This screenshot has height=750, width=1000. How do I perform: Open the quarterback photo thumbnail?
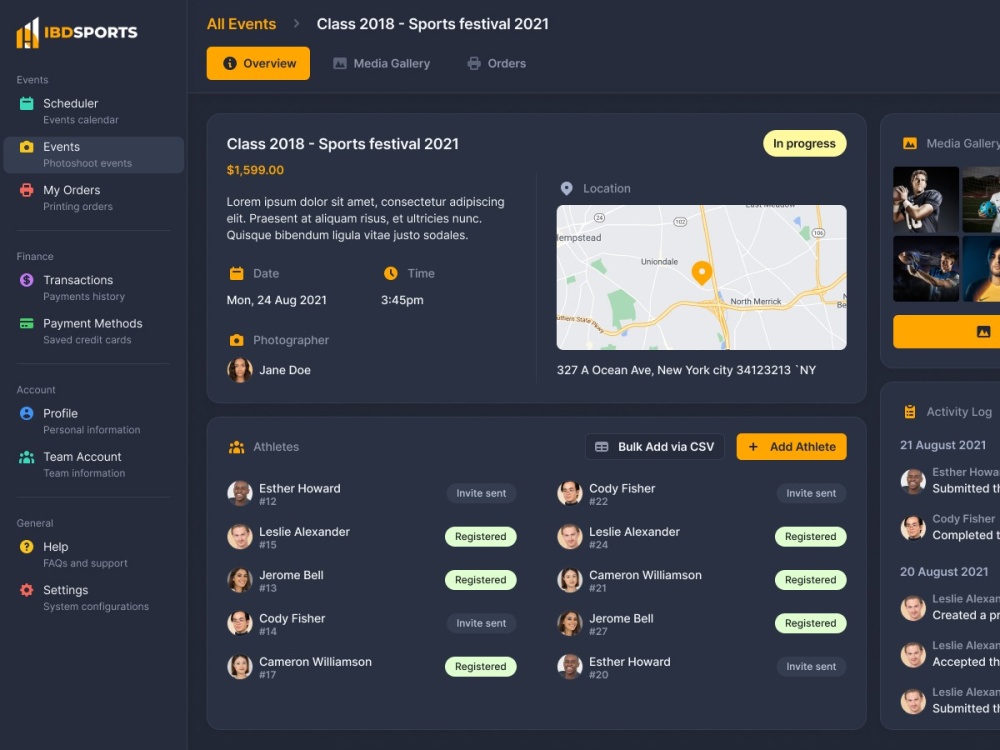pyautogui.click(x=926, y=200)
